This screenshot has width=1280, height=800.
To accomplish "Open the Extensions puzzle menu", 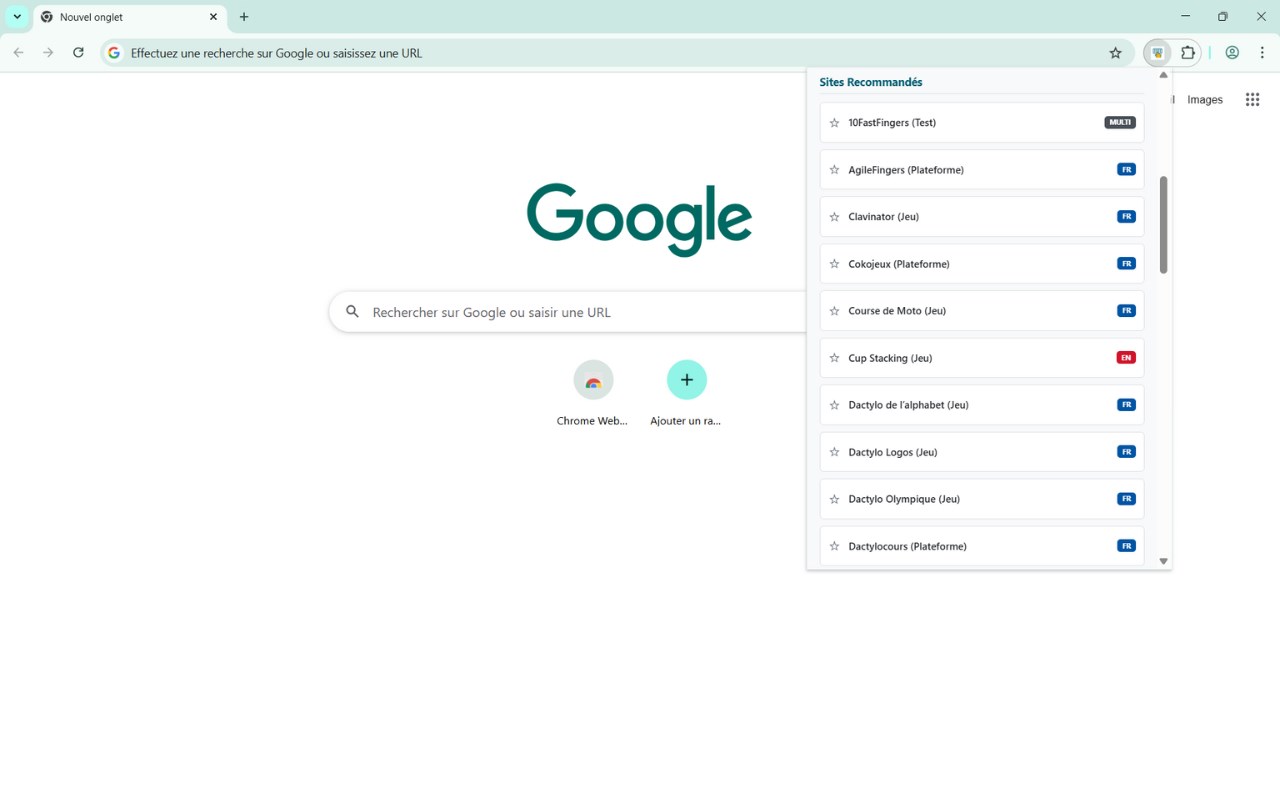I will coord(1188,53).
